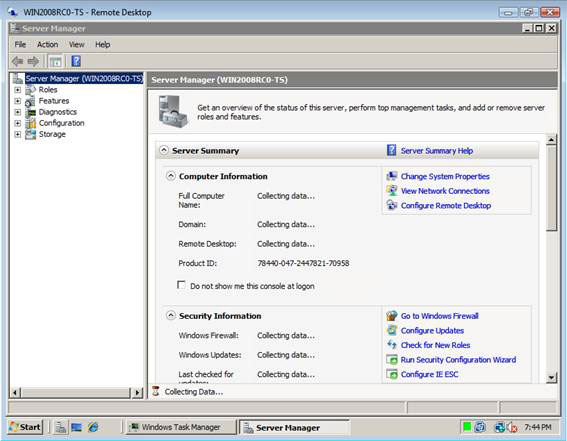Click the Server Manager quick launch icon
567x441 pixels.
pos(60,427)
